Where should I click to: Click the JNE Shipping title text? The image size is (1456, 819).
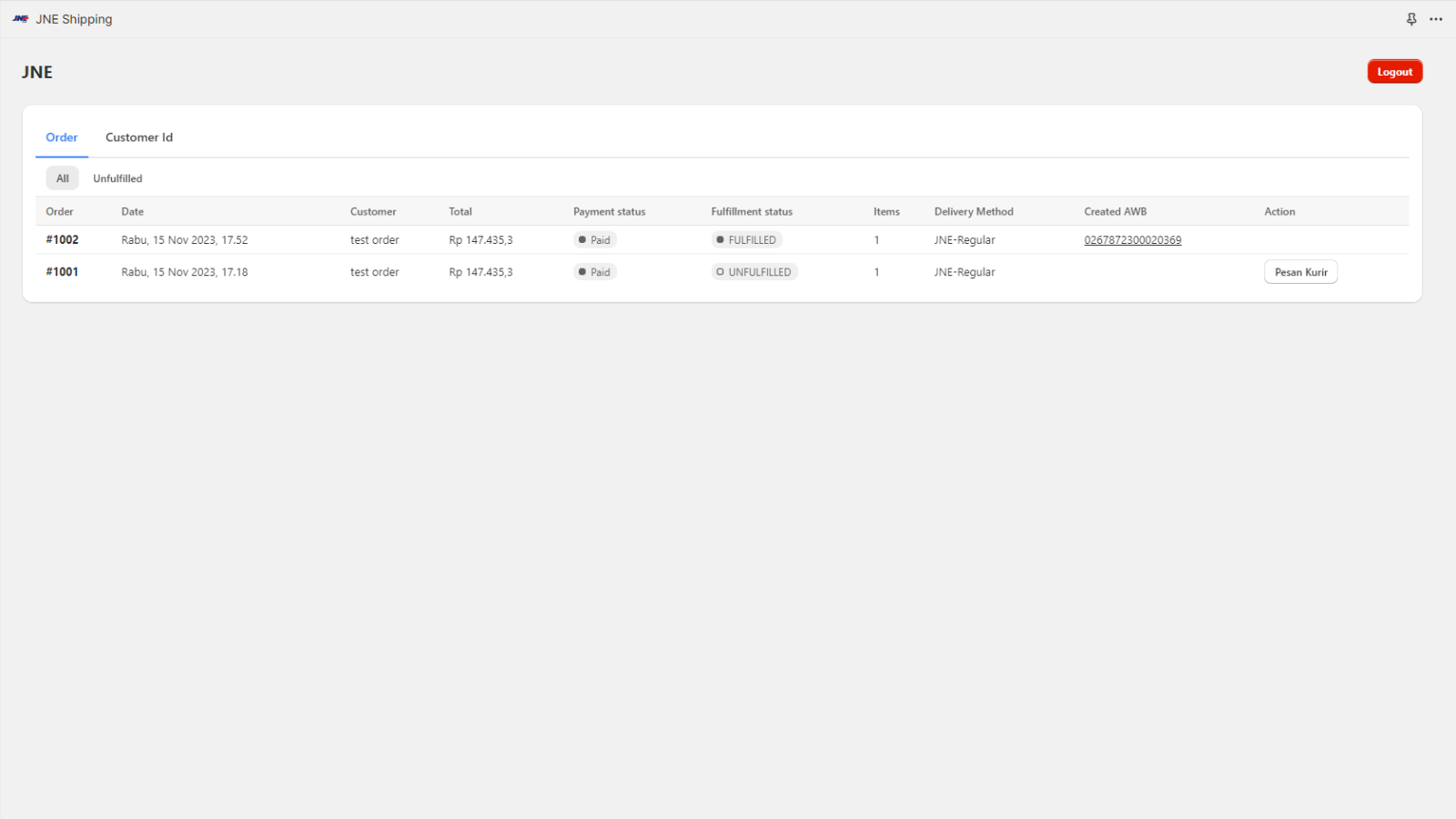coord(74,19)
